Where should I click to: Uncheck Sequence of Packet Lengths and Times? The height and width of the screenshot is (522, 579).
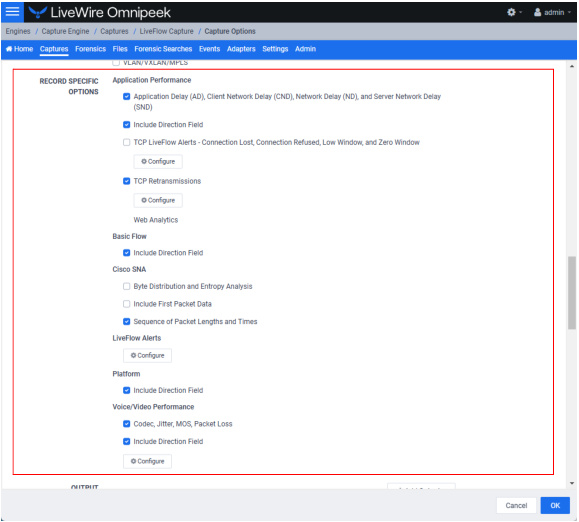[126, 322]
